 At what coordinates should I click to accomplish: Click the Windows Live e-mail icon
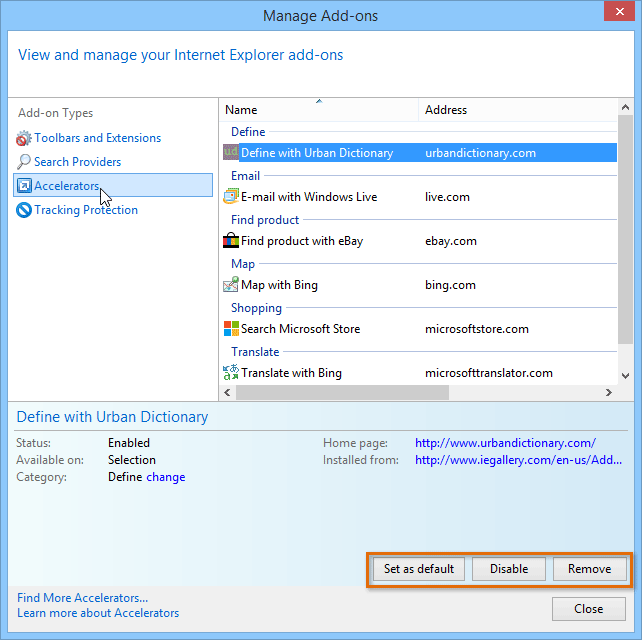pyautogui.click(x=231, y=196)
